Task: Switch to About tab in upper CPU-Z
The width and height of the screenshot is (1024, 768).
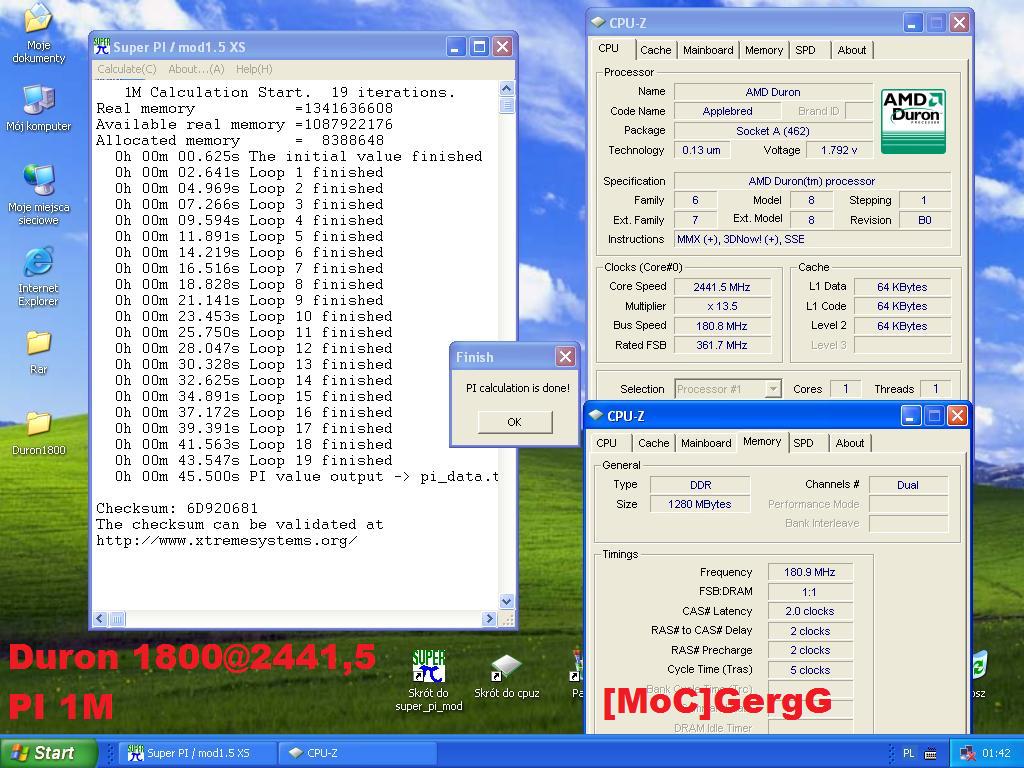Action: (852, 50)
